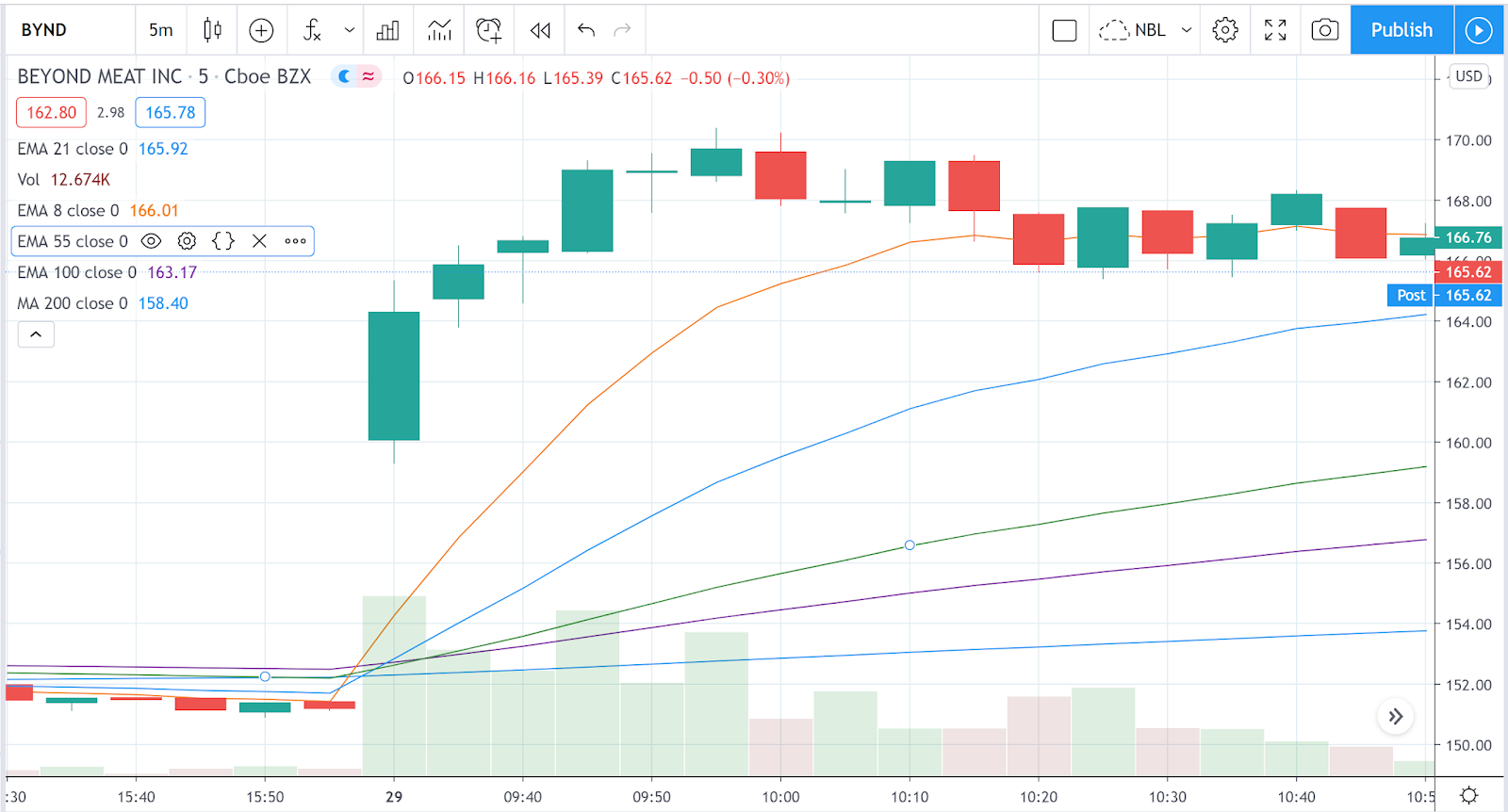Hide EMA 55 using the eye icon
Screen dimensions: 1508x812
151,241
